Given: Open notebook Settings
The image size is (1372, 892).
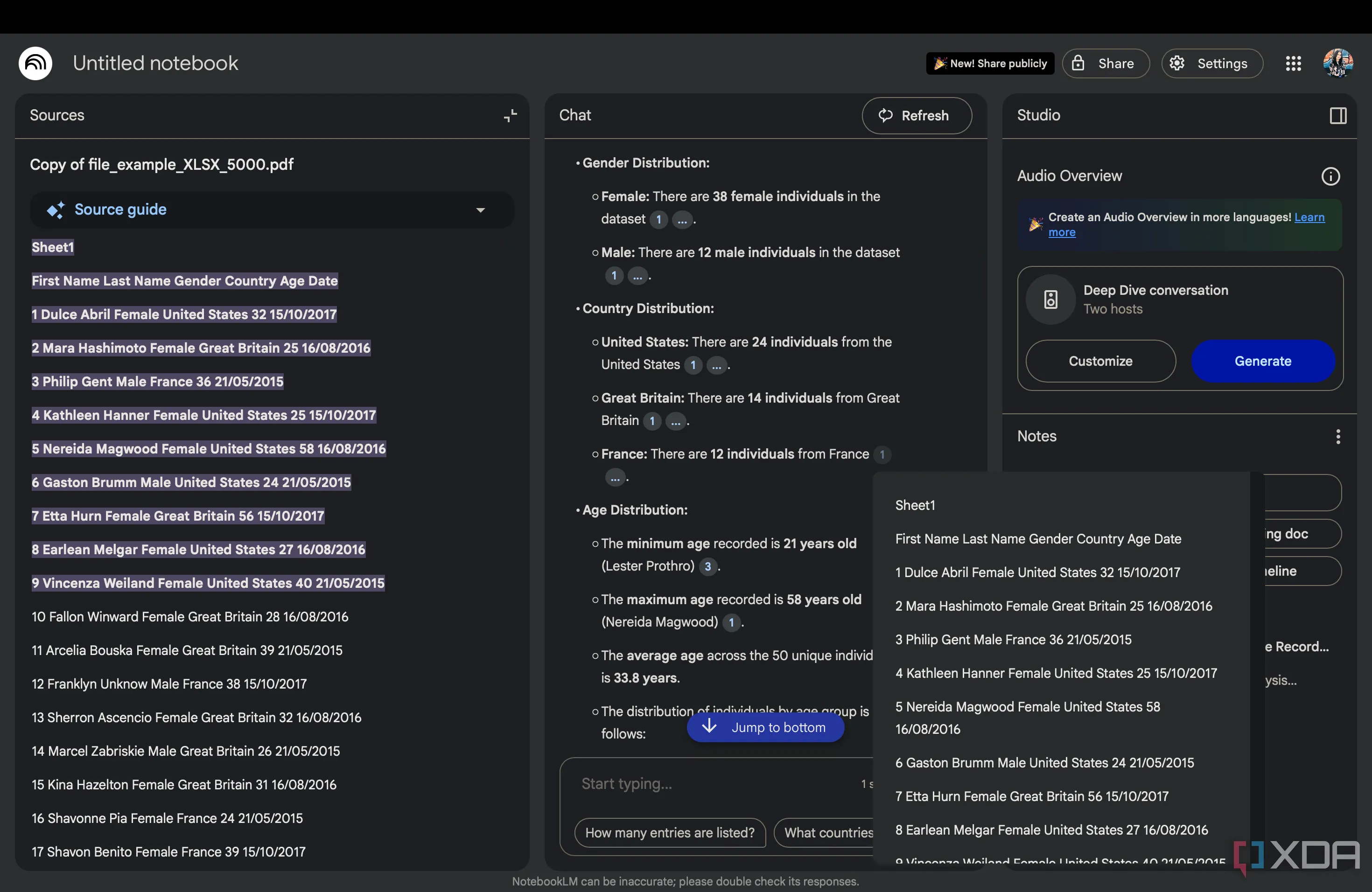Looking at the screenshot, I should 1212,63.
